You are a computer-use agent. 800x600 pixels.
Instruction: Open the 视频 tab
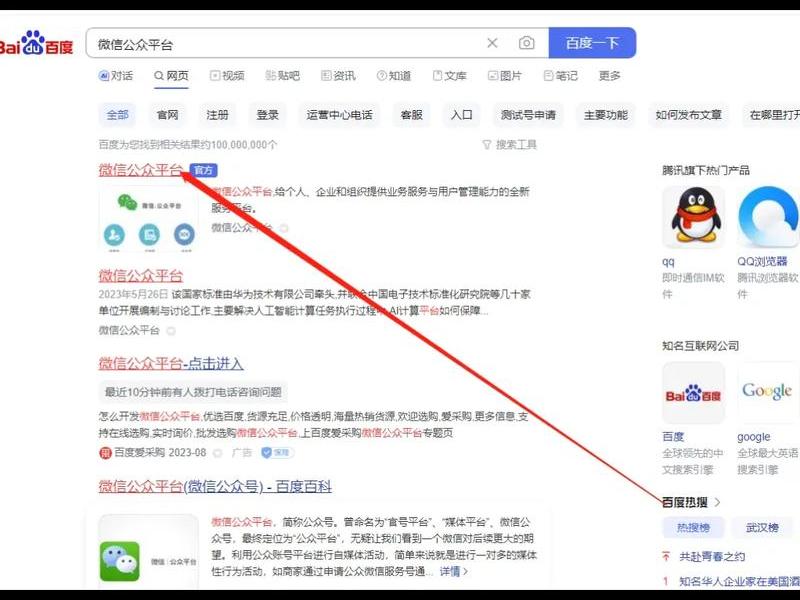[227, 76]
